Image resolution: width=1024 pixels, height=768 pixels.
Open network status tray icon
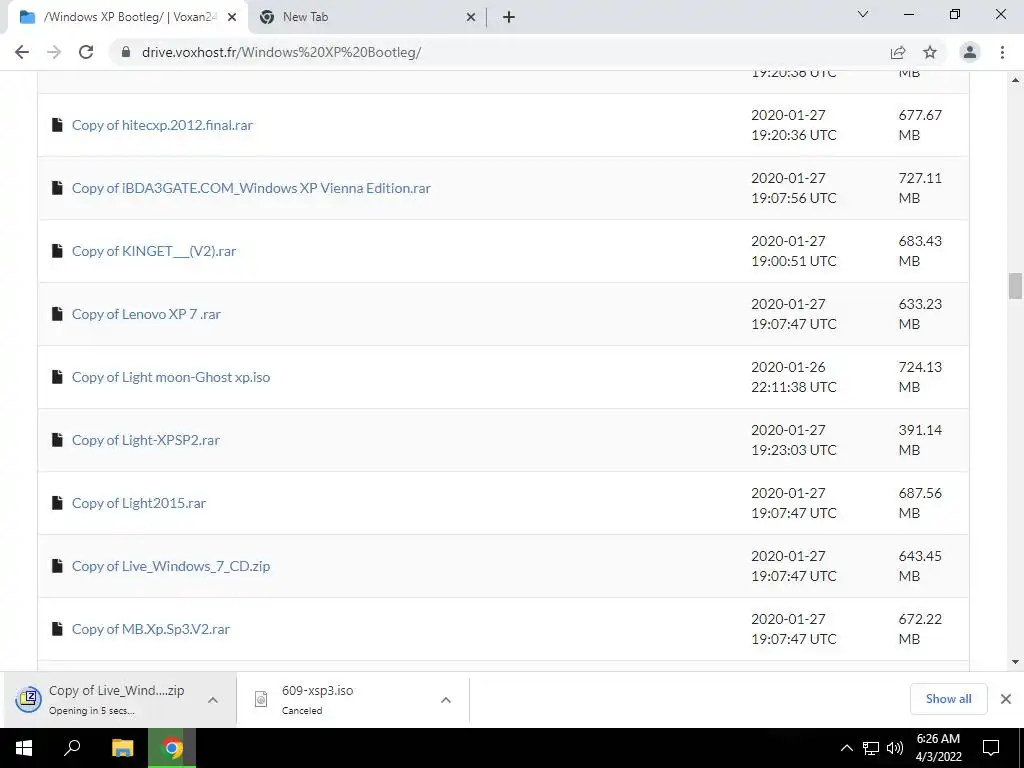coord(871,748)
